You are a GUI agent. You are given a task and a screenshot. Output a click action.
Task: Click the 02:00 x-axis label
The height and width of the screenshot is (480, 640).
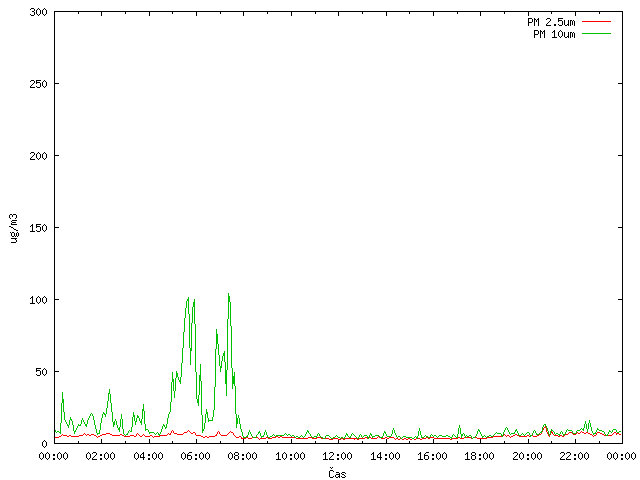click(x=100, y=456)
